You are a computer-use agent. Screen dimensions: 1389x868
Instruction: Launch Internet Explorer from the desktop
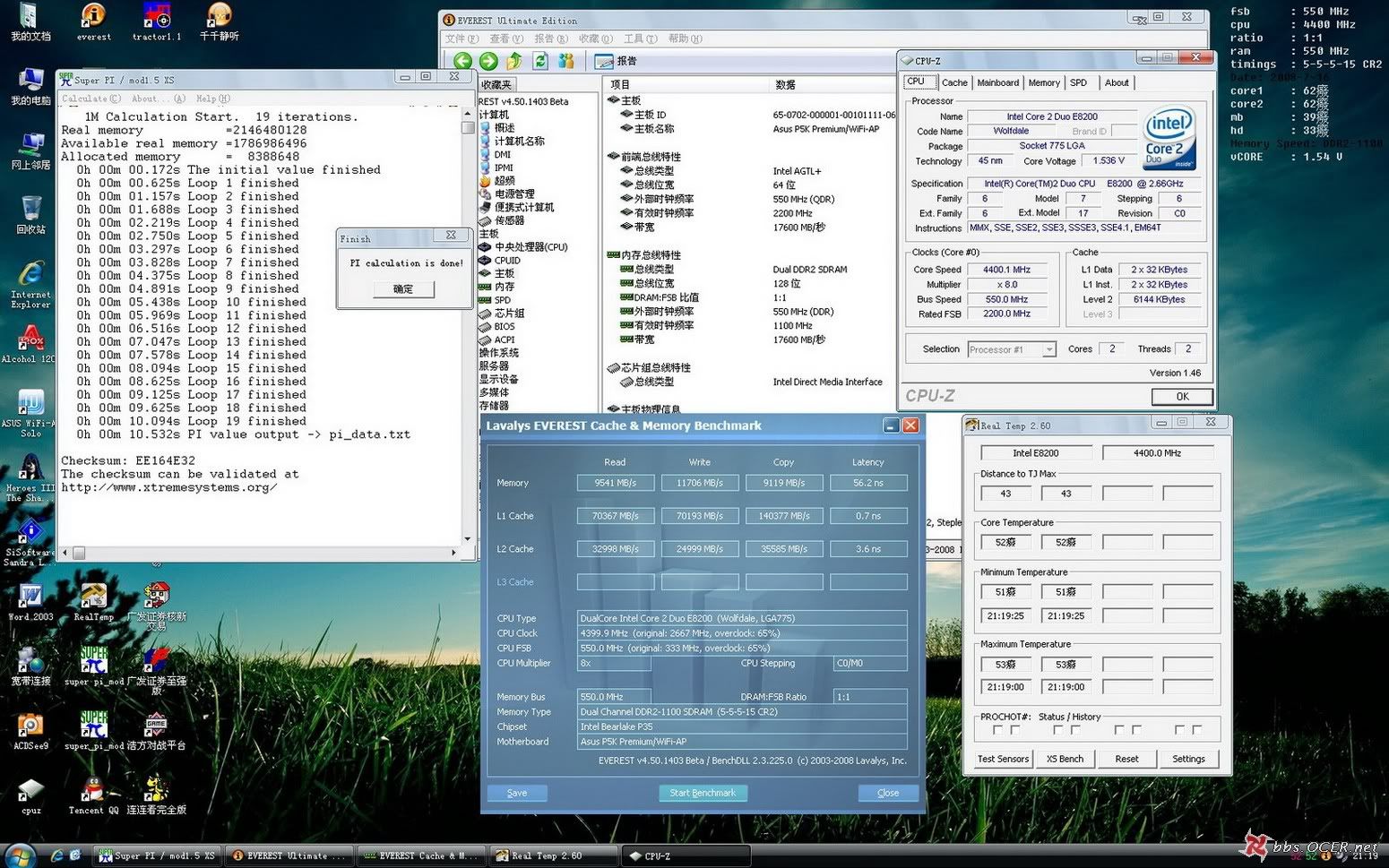click(x=30, y=285)
